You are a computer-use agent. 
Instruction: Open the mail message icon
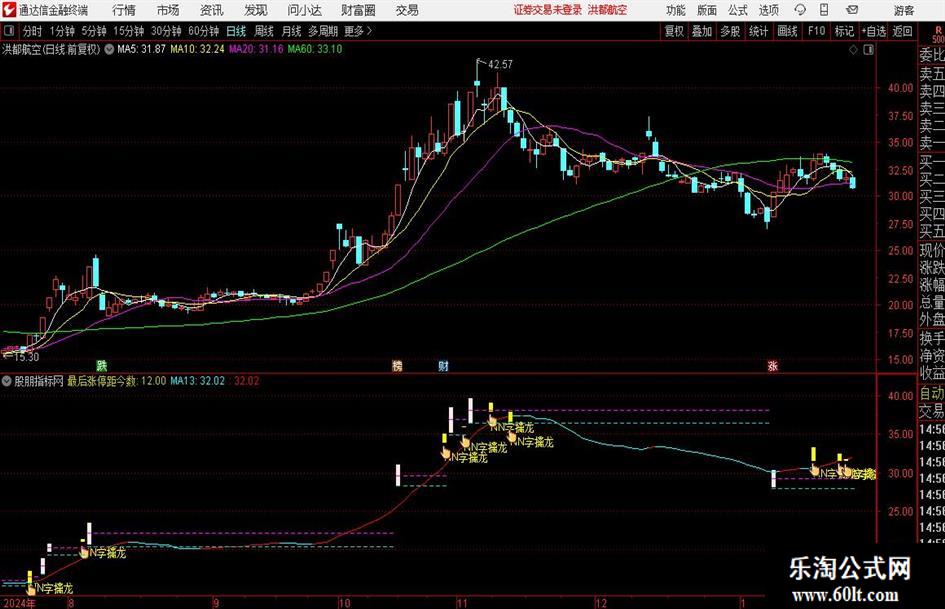pos(852,10)
